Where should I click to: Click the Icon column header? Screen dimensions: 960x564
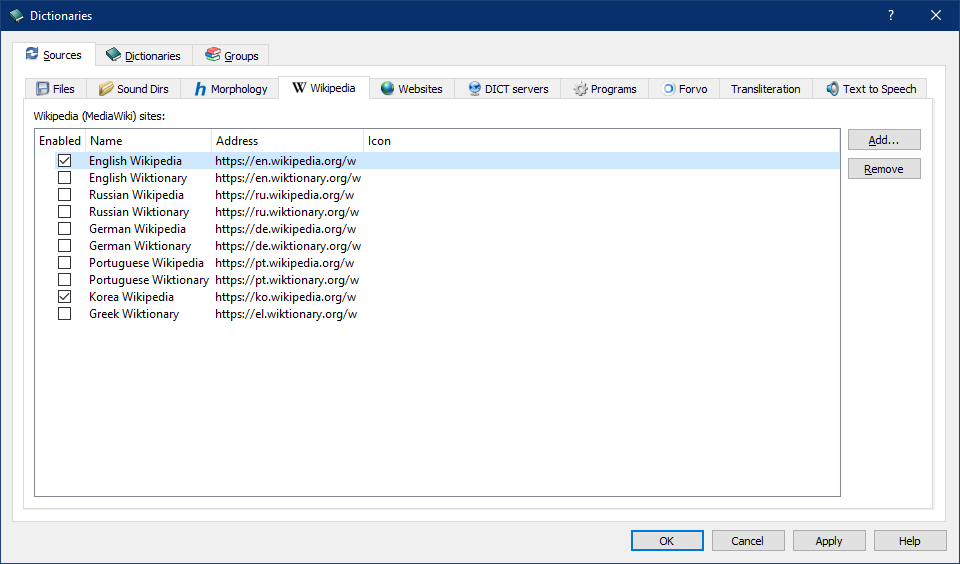click(x=601, y=141)
